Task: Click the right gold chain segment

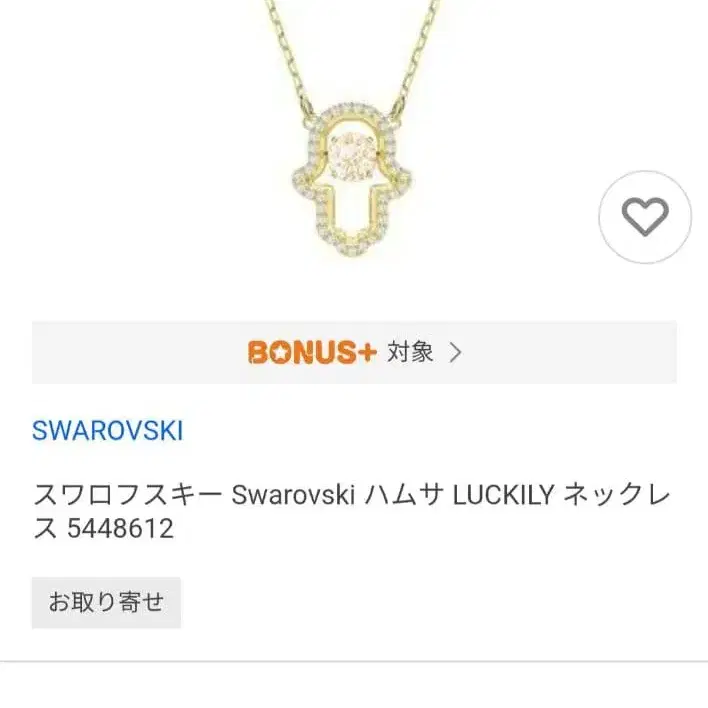Action: coord(415,54)
